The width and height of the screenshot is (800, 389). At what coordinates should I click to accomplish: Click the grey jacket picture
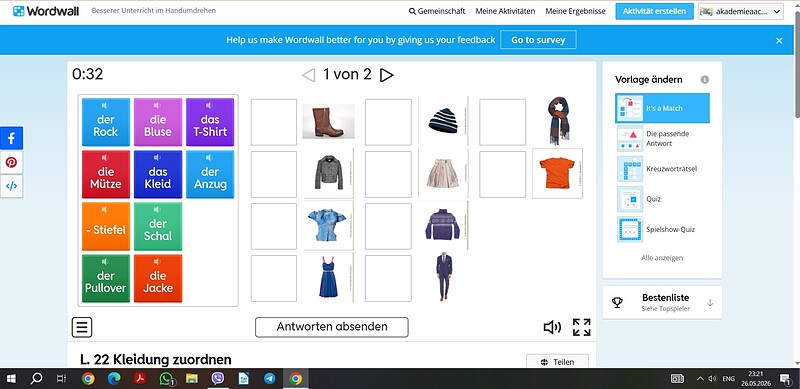329,173
